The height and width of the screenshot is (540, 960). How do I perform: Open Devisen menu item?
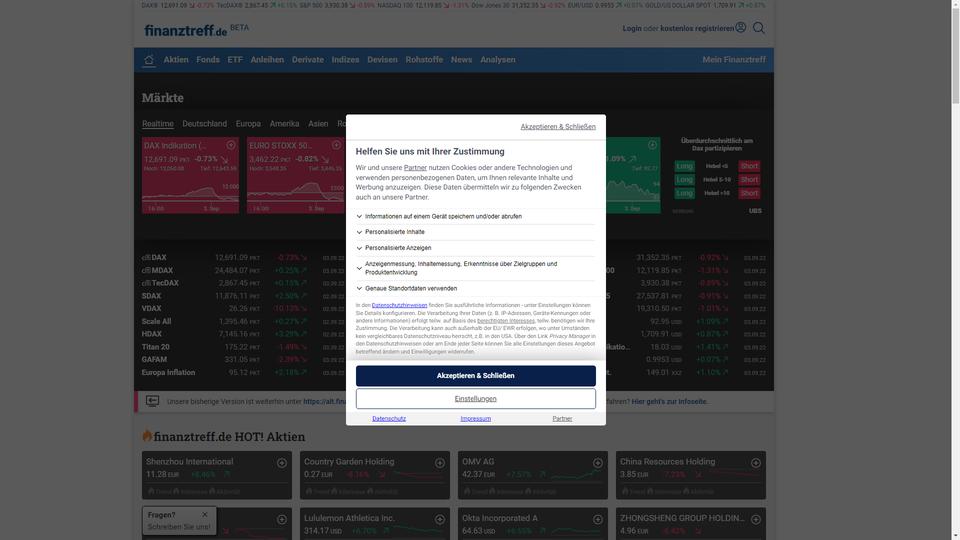(382, 60)
